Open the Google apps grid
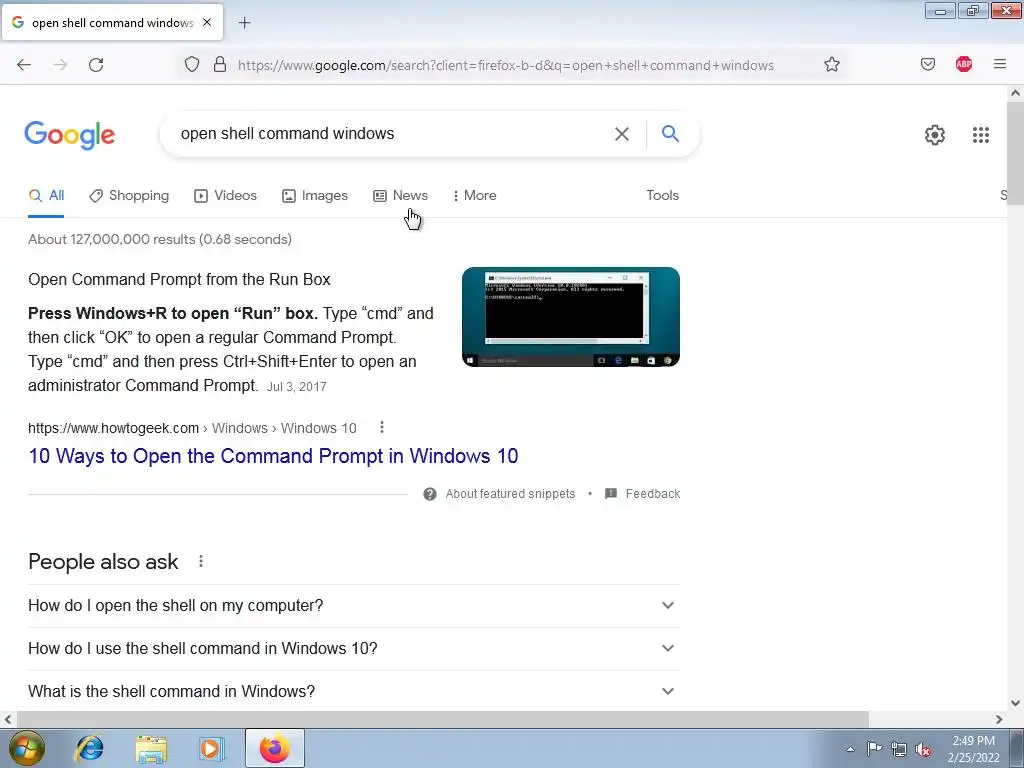 point(980,135)
